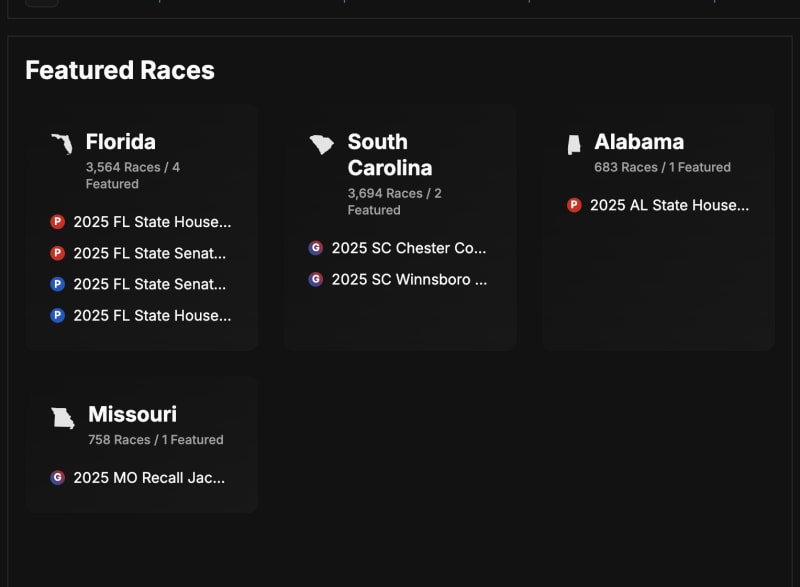Click red P badge beside AL State House
800x587 pixels.
(574, 205)
